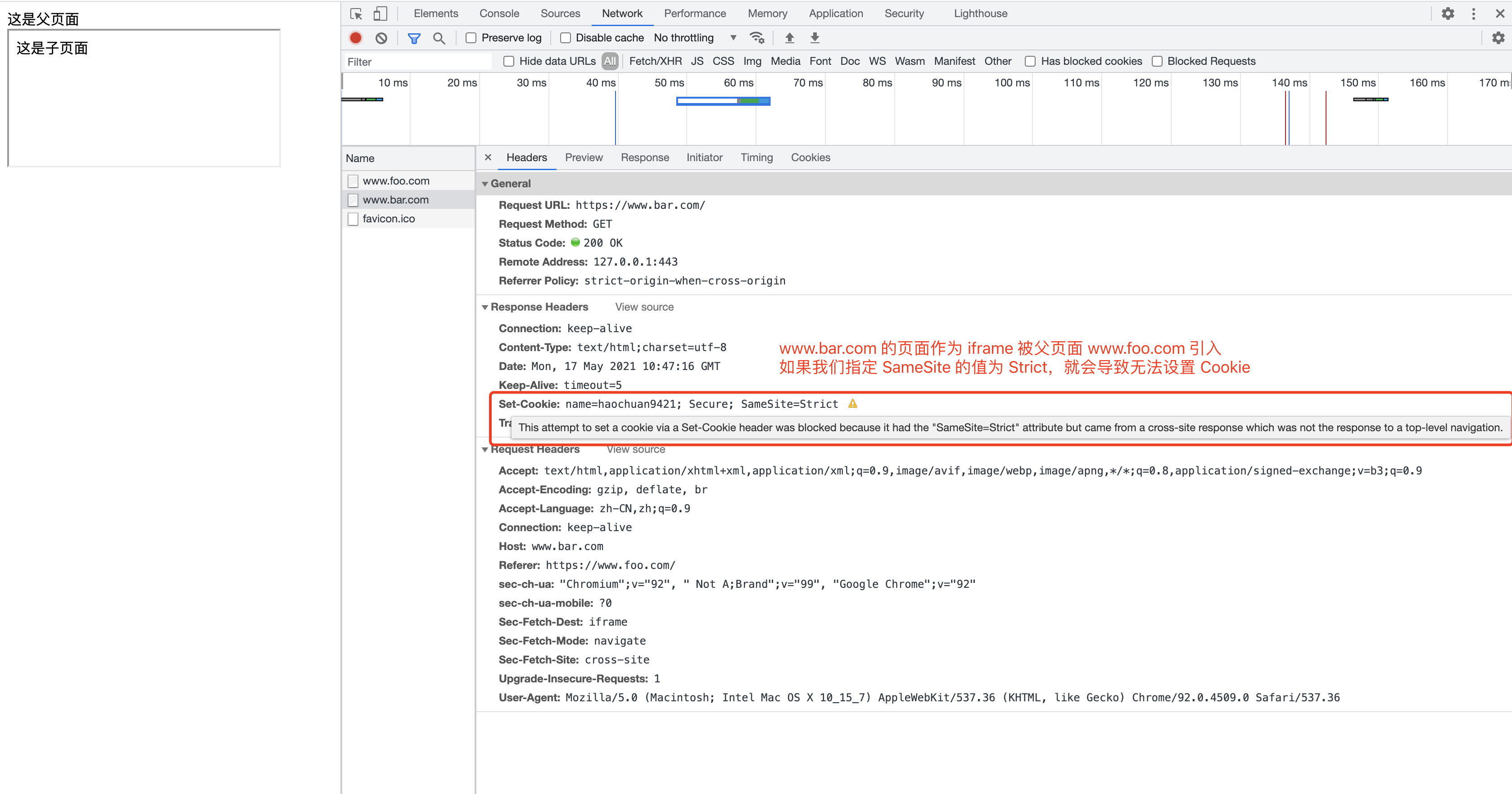1512x794 pixels.
Task: Switch to the Cookies detail tab
Action: coord(810,157)
